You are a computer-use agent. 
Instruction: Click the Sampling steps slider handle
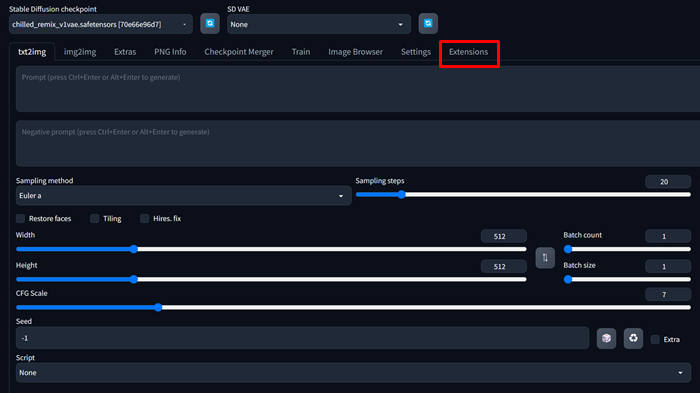[x=401, y=194]
